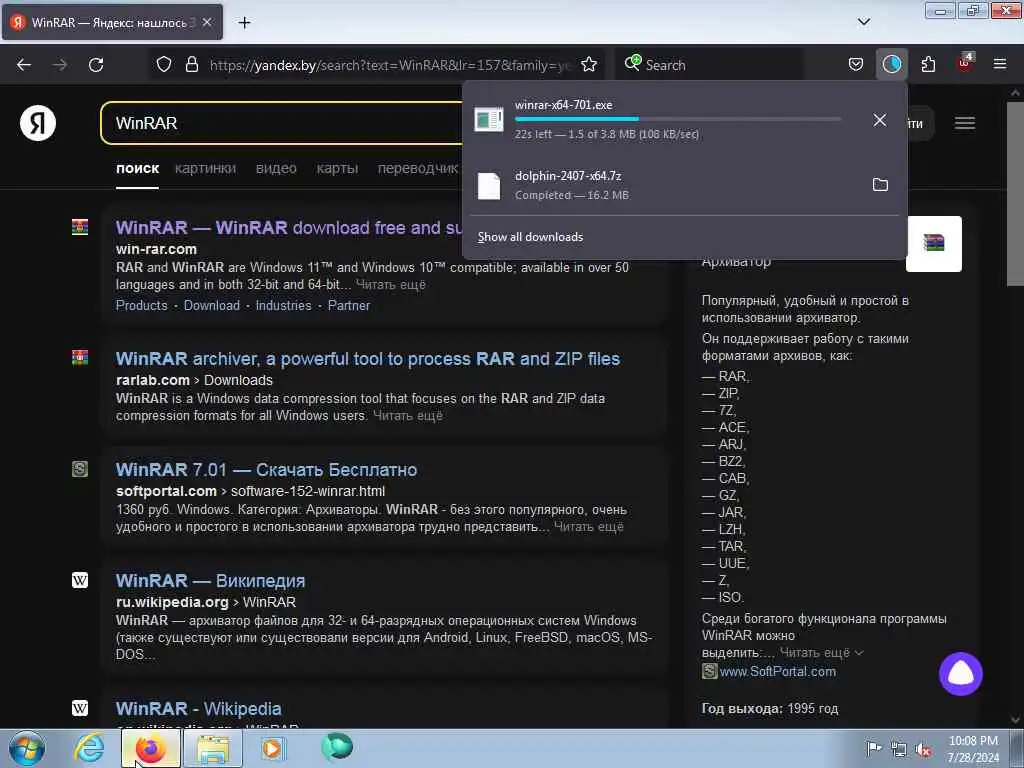This screenshot has height=768, width=1024.
Task: Open Alice assistant purple round button
Action: (961, 674)
